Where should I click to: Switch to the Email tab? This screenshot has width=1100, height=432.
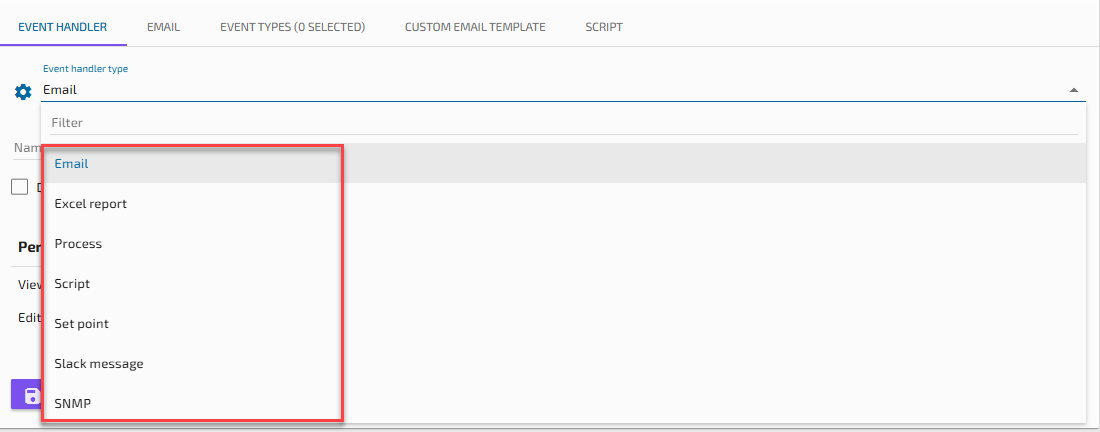[163, 27]
